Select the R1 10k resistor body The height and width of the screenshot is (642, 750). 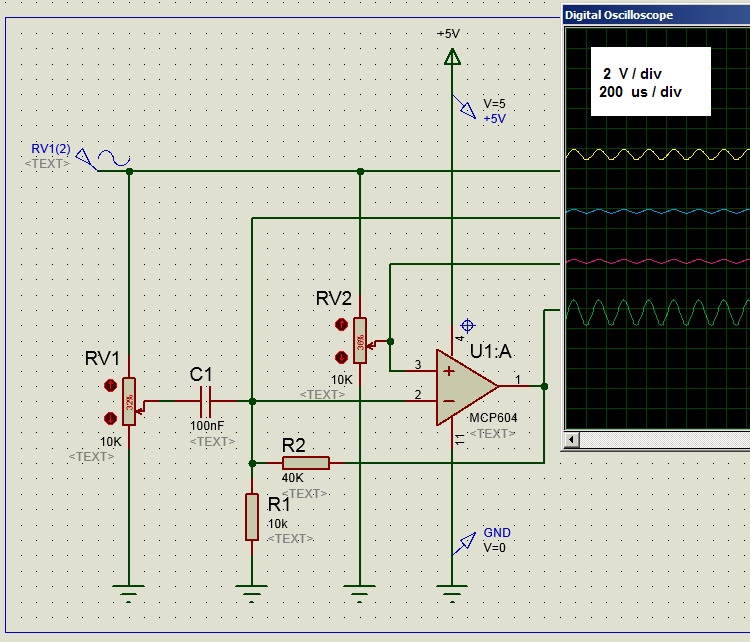tap(252, 517)
